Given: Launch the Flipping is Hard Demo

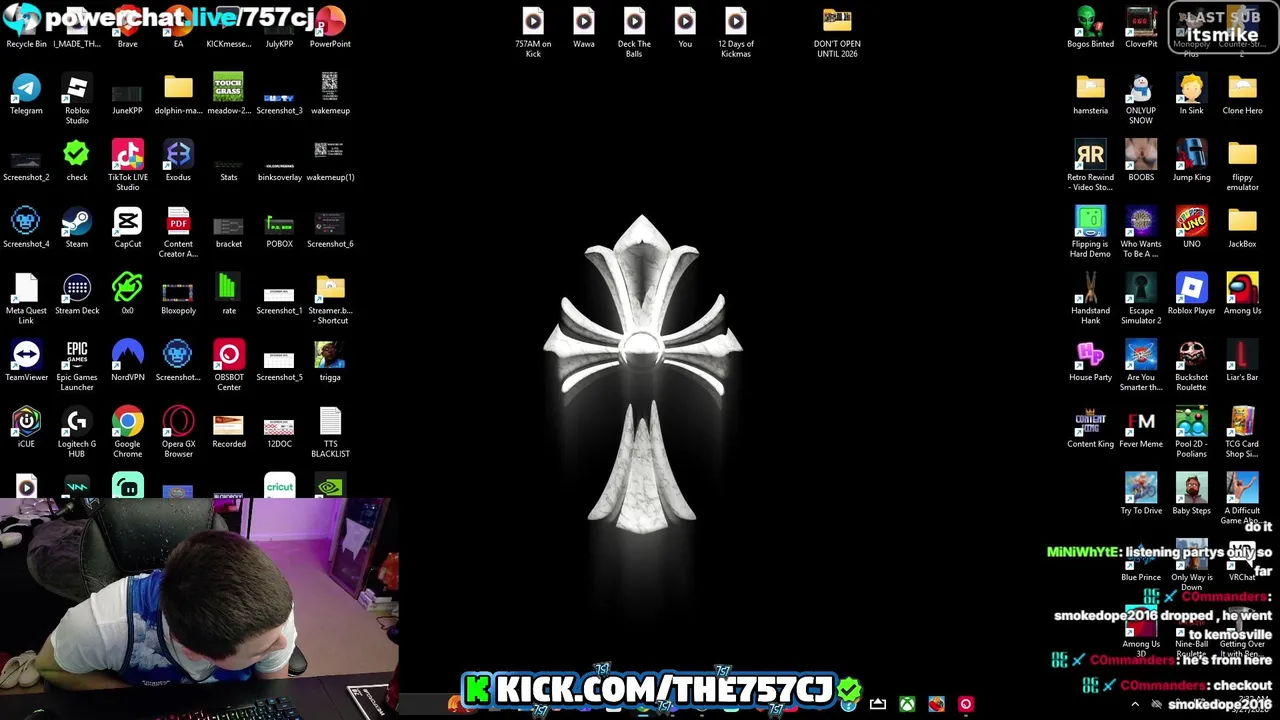Looking at the screenshot, I should pos(1090,233).
